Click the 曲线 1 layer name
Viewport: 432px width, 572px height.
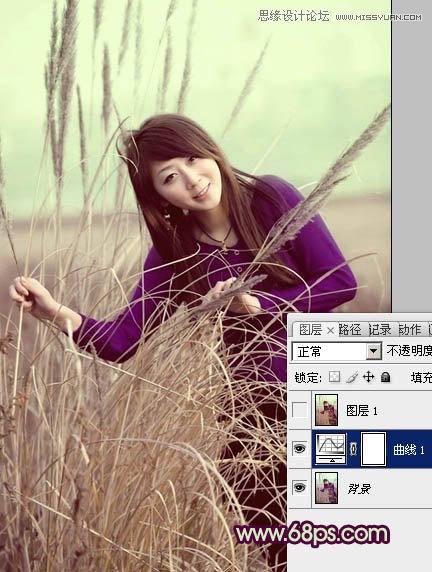coord(409,450)
